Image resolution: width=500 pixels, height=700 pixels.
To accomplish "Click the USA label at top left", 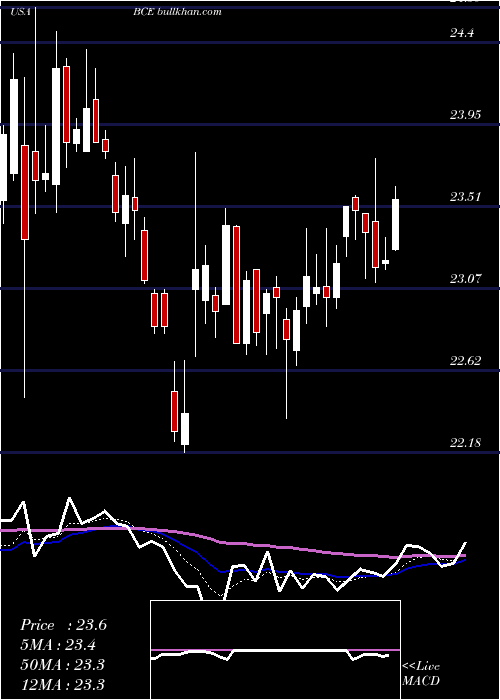I will [x=20, y=12].
